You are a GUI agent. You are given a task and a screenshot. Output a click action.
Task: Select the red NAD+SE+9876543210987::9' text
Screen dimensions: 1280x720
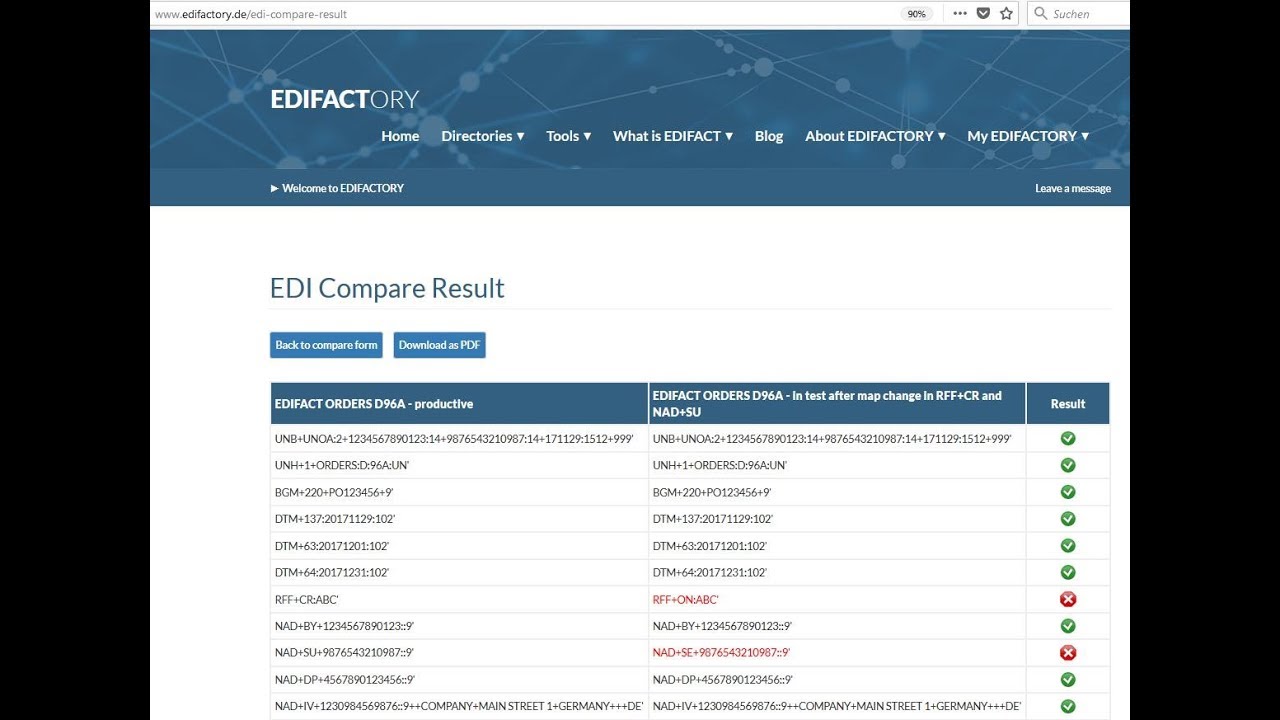[721, 653]
